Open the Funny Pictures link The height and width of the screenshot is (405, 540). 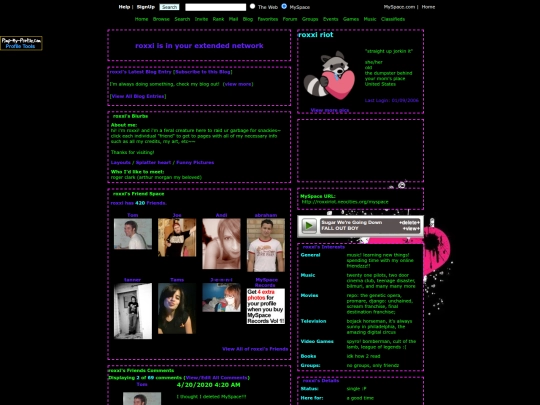195,163
